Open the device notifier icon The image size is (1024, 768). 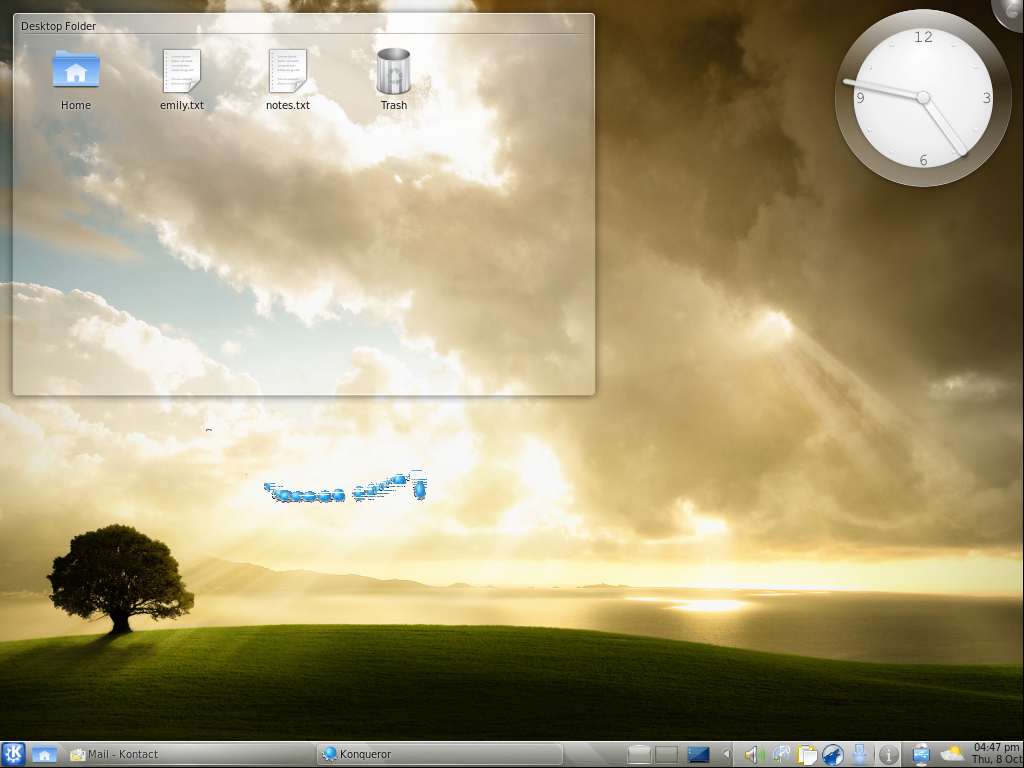pyautogui.click(x=921, y=754)
